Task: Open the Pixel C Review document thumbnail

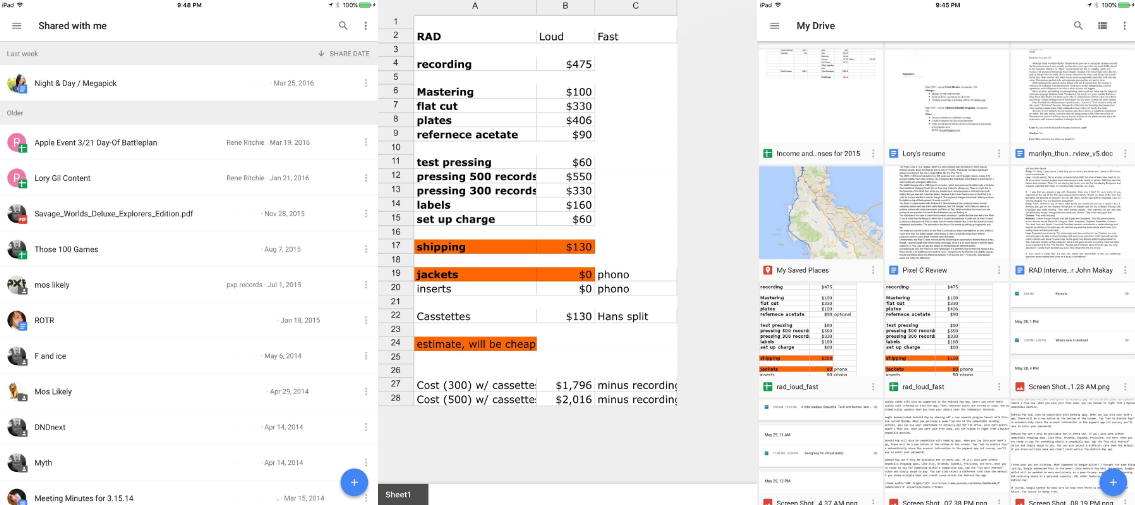Action: pos(945,213)
